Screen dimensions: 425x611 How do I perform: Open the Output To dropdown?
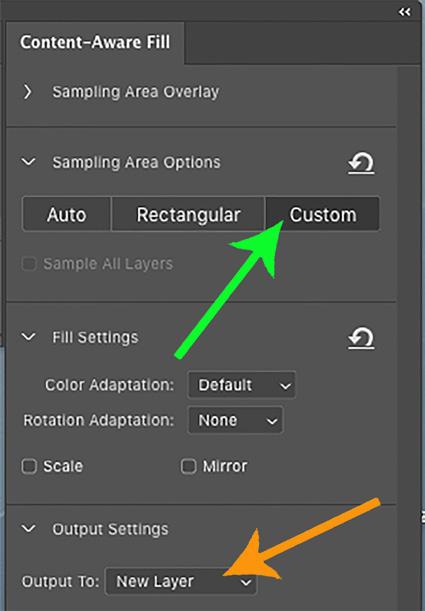point(181,582)
